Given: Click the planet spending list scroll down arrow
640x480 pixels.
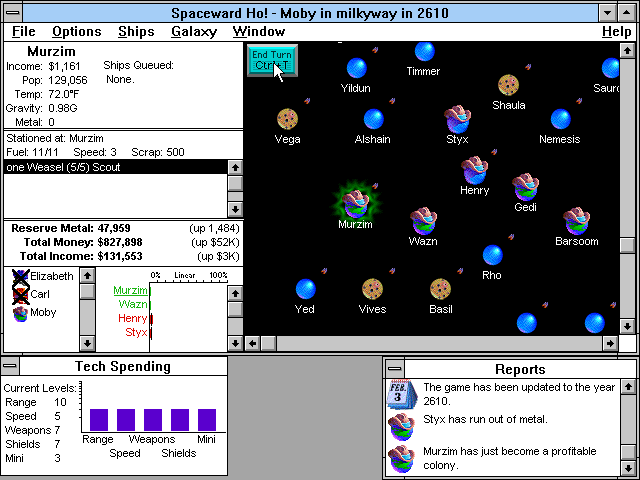Looking at the screenshot, I should 235,343.
